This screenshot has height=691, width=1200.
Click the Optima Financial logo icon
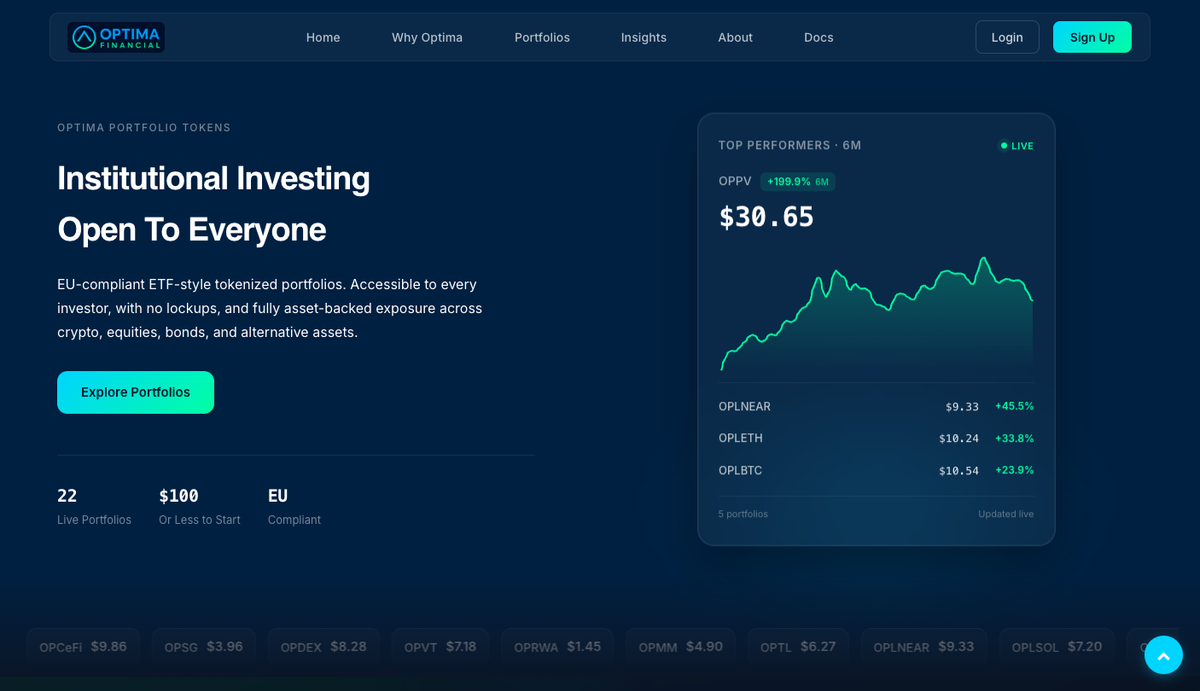[x=84, y=36]
